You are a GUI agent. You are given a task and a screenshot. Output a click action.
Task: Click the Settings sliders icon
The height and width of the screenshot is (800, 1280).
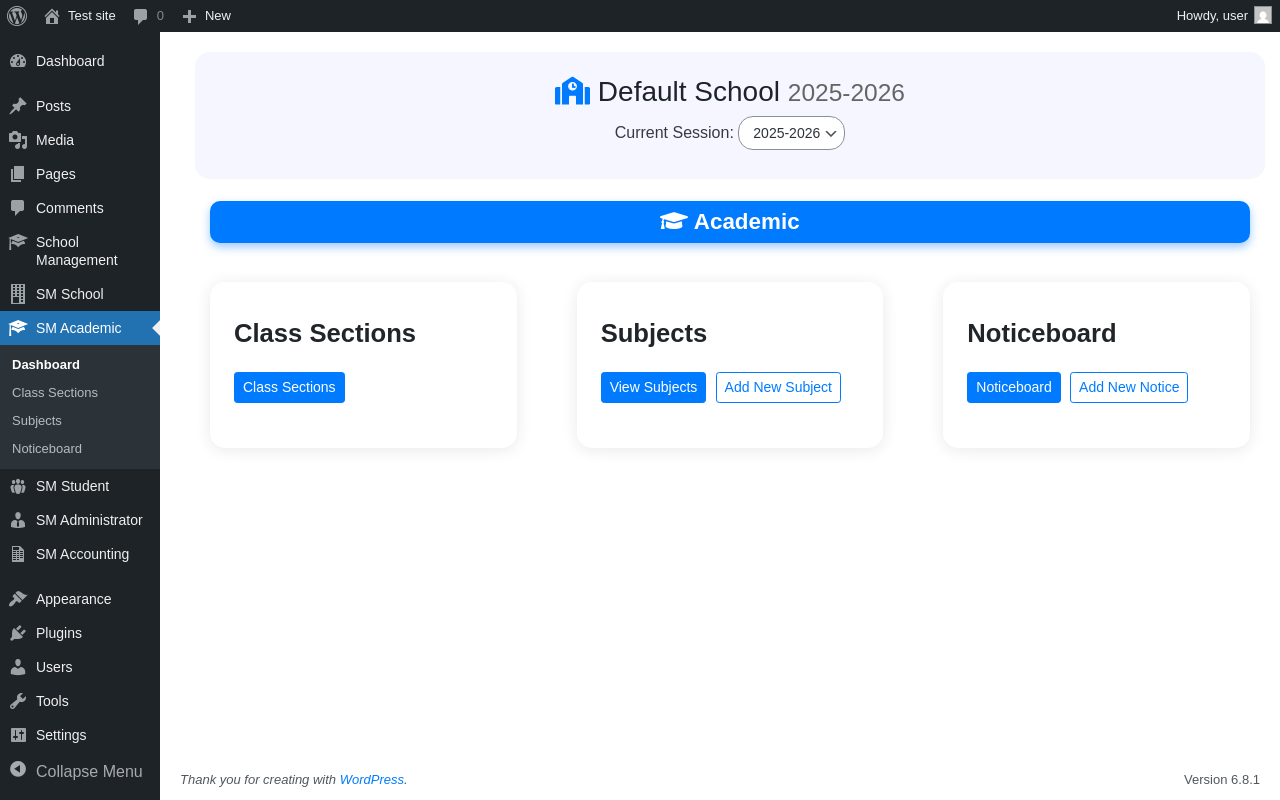pos(18,735)
